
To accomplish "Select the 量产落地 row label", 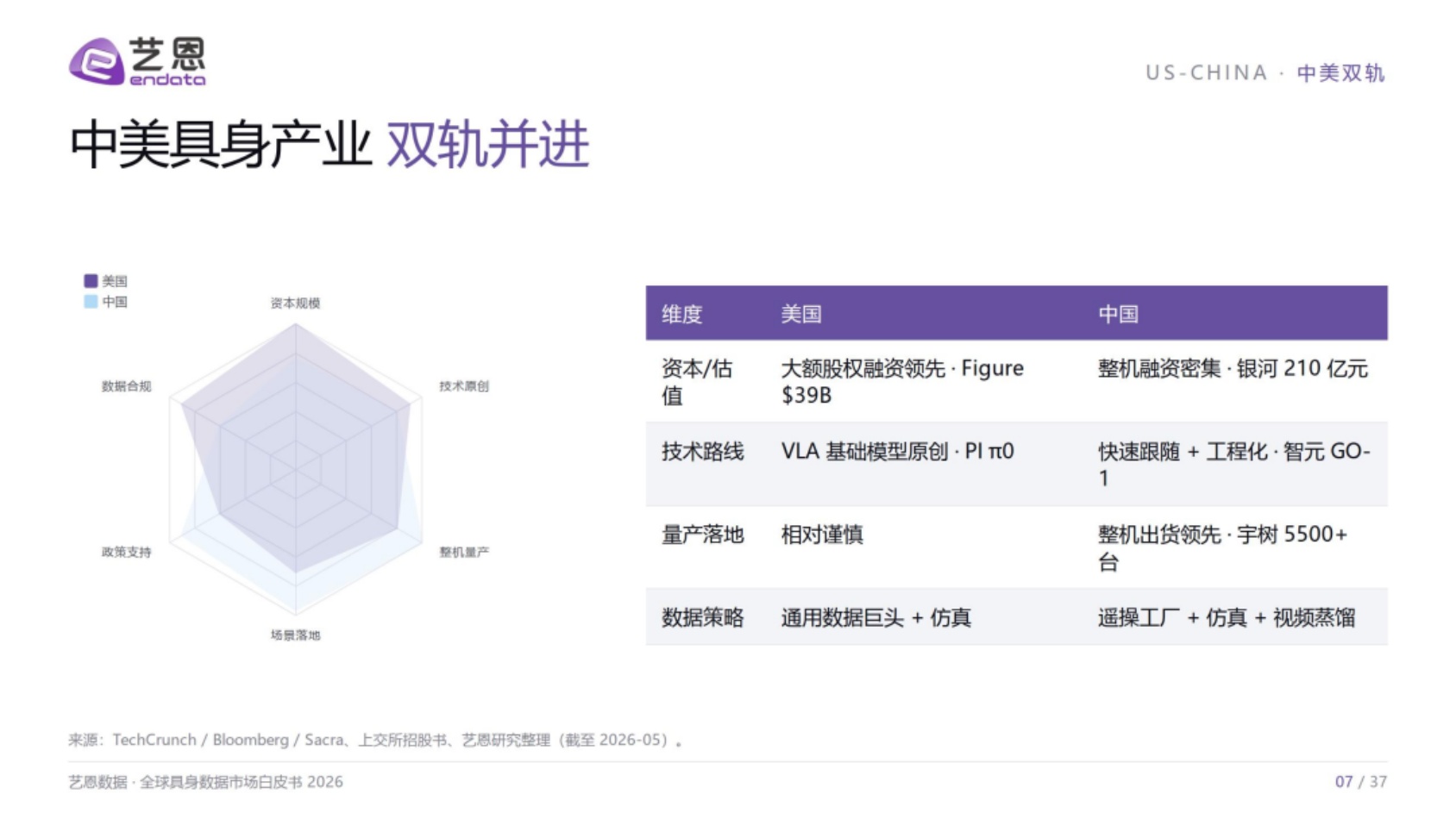I will 702,535.
